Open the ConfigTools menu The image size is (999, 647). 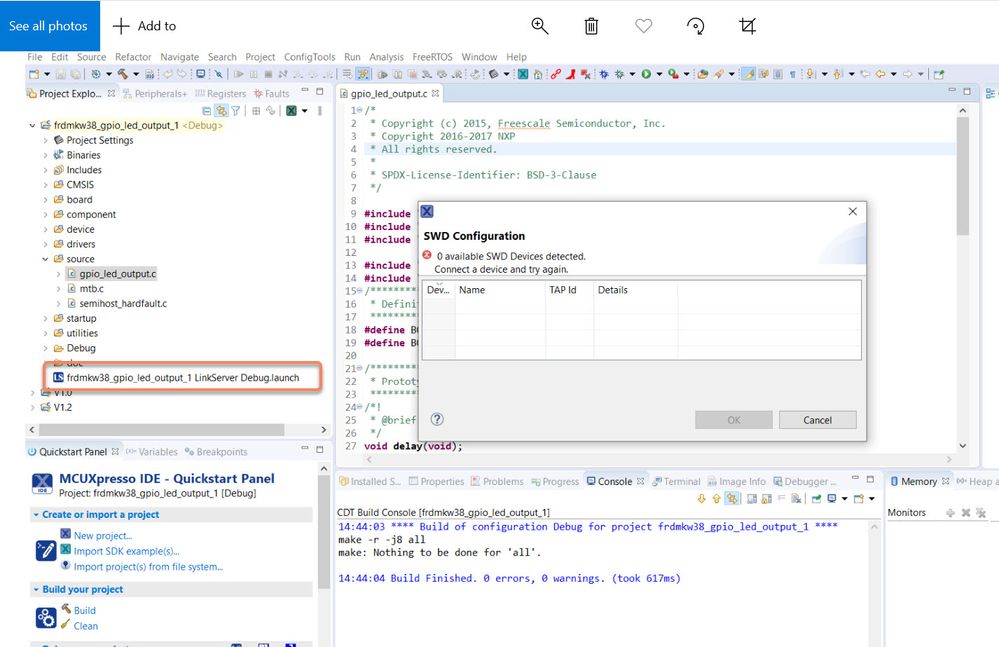tap(309, 57)
